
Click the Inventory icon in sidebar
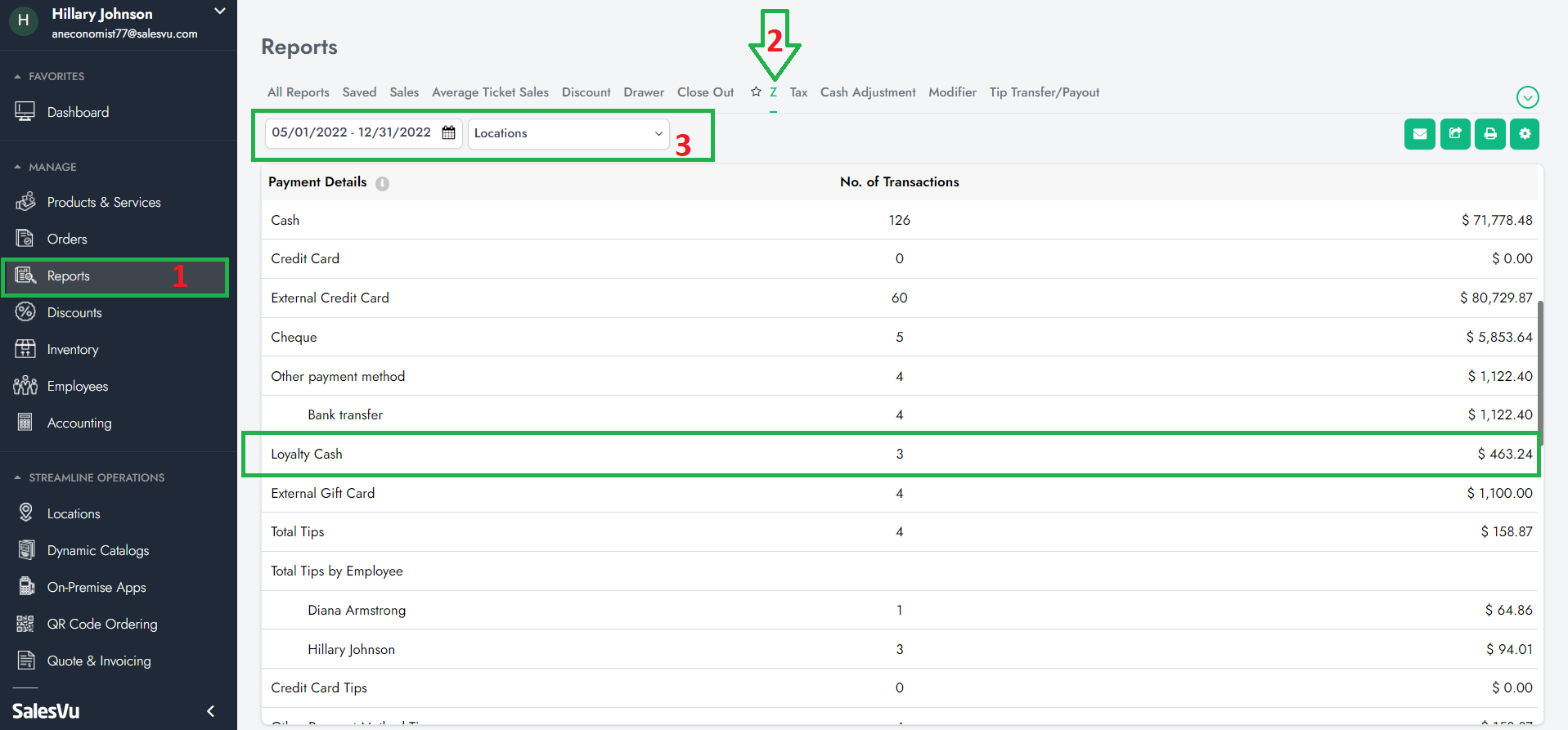click(25, 349)
